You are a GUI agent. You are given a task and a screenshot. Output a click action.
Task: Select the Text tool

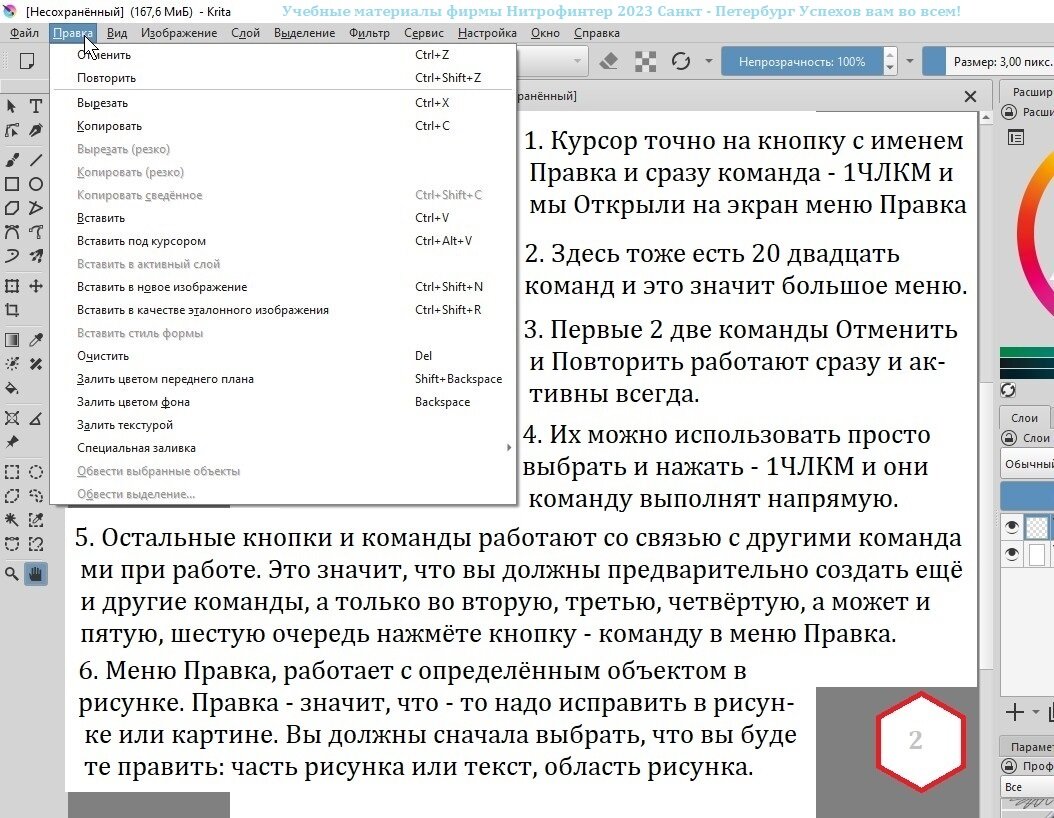35,106
